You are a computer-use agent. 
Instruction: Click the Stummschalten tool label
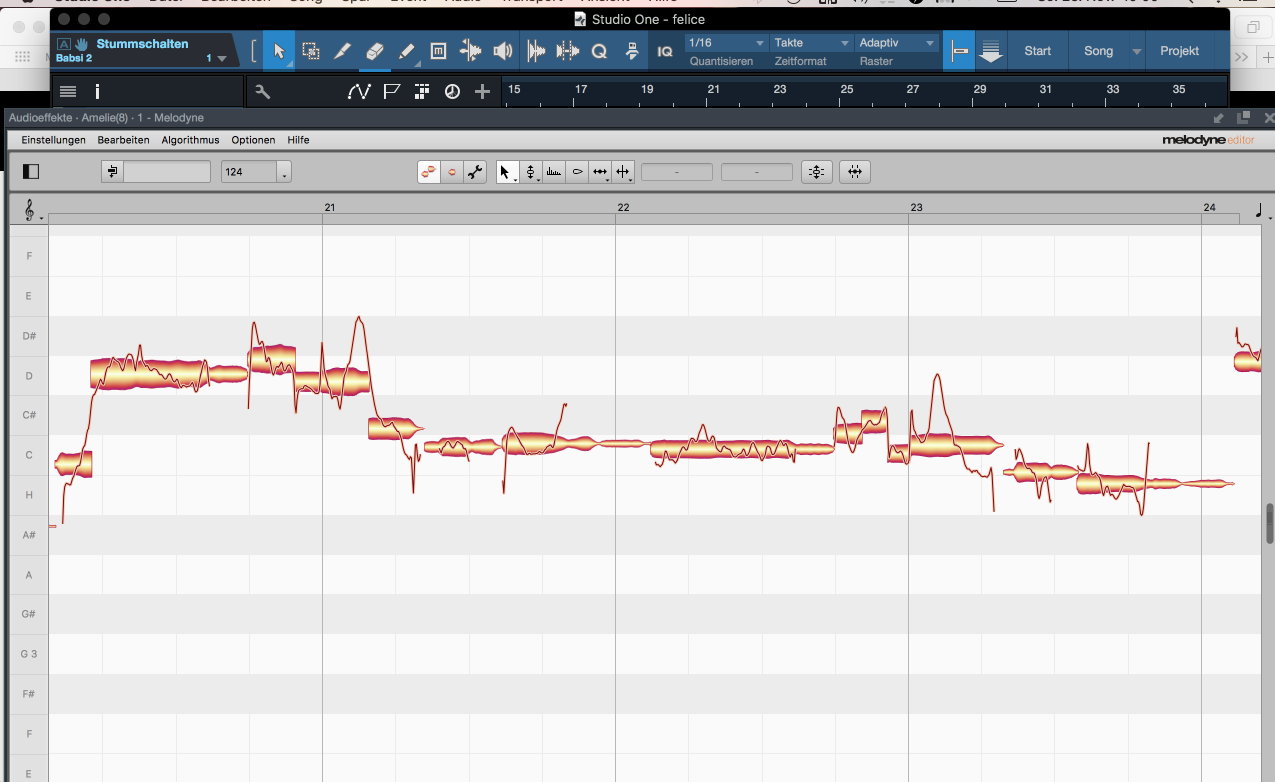(142, 44)
